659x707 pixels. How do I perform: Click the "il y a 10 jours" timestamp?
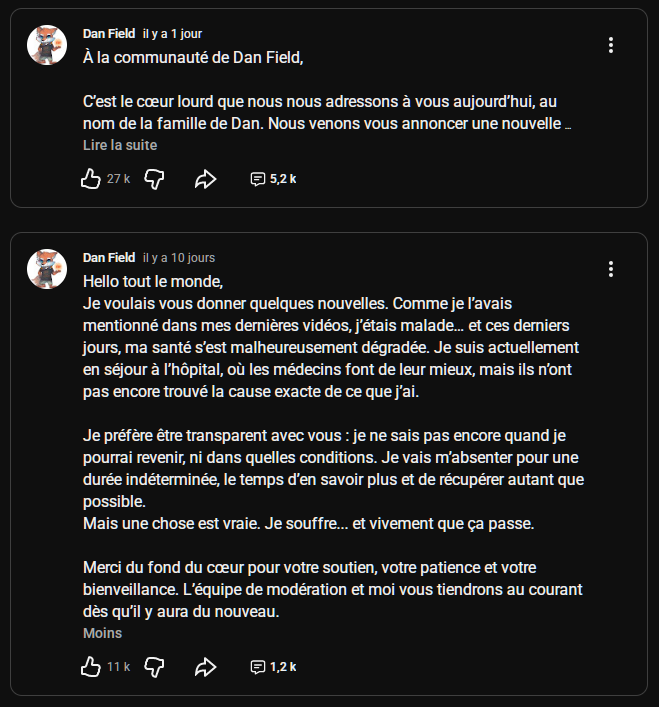point(179,258)
